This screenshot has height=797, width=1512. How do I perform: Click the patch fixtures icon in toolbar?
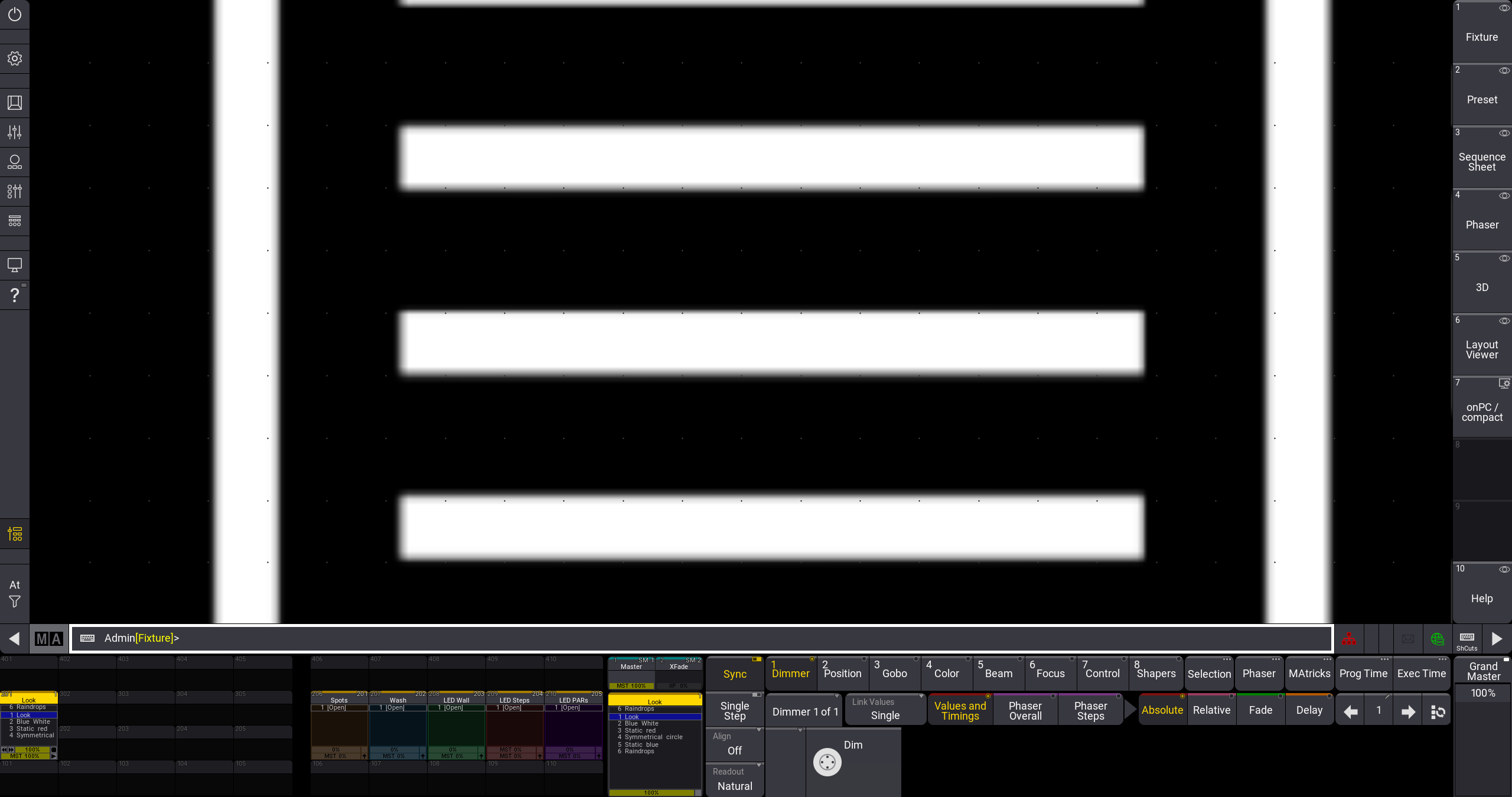[x=14, y=163]
